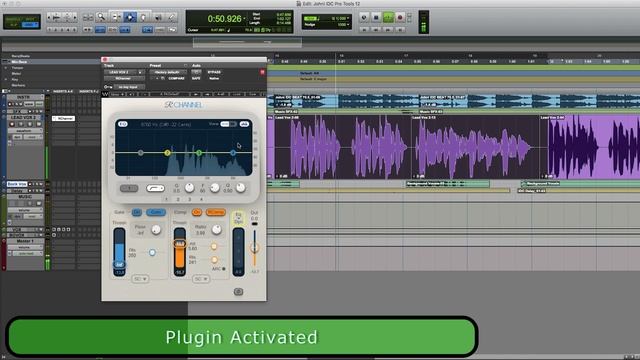Viewport: 640px width, 360px height.
Task: Open the key input selector
Action: click(129, 87)
